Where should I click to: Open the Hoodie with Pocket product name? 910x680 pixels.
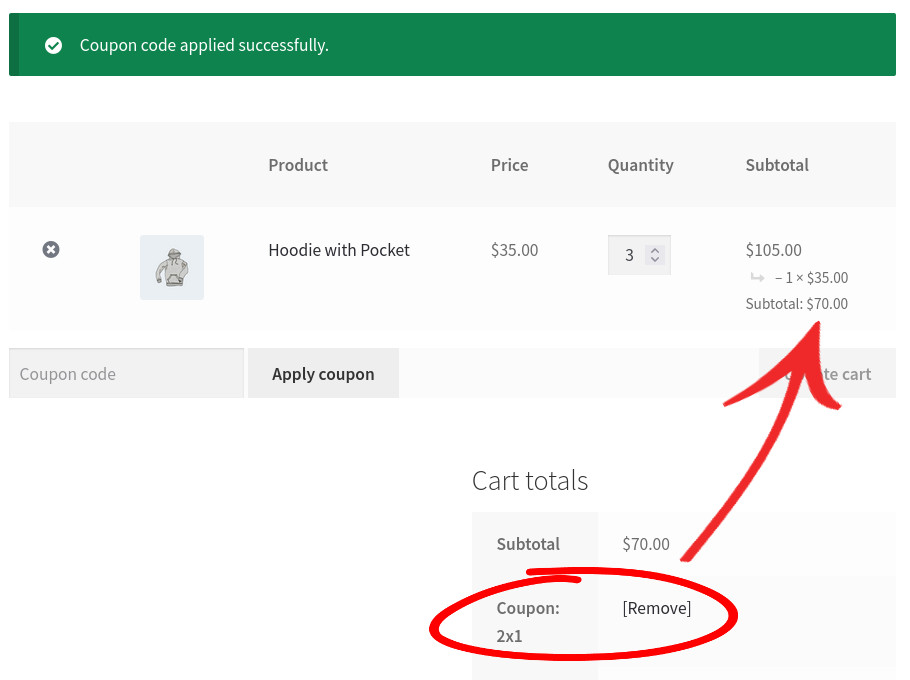pyautogui.click(x=338, y=250)
